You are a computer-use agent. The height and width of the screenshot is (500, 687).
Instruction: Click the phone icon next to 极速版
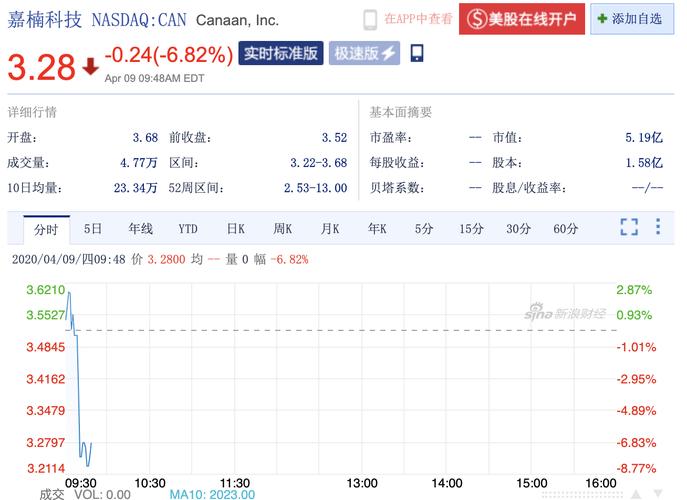tap(417, 53)
